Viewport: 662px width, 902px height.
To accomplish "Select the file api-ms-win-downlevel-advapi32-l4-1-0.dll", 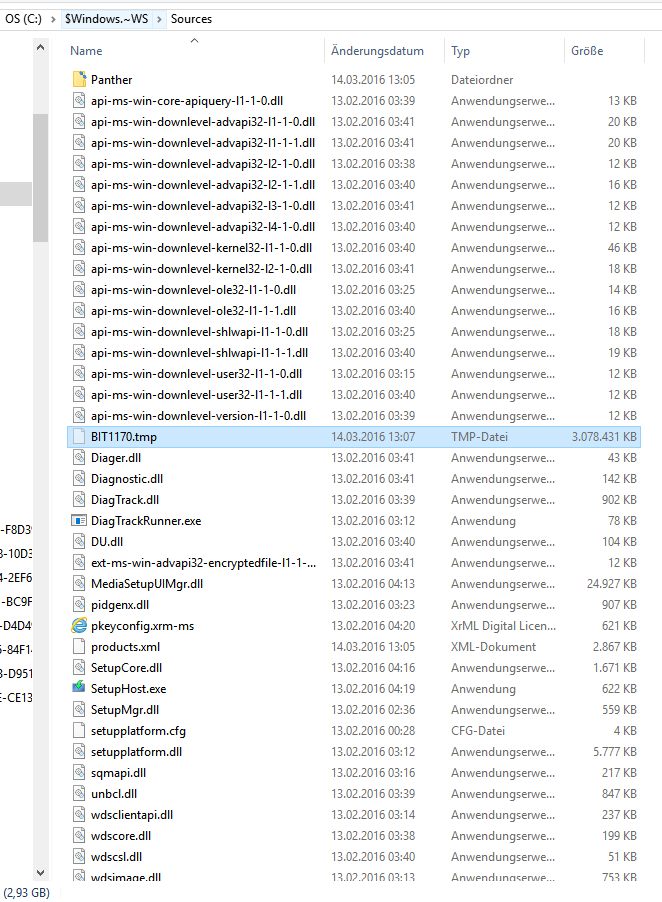I will [x=203, y=227].
